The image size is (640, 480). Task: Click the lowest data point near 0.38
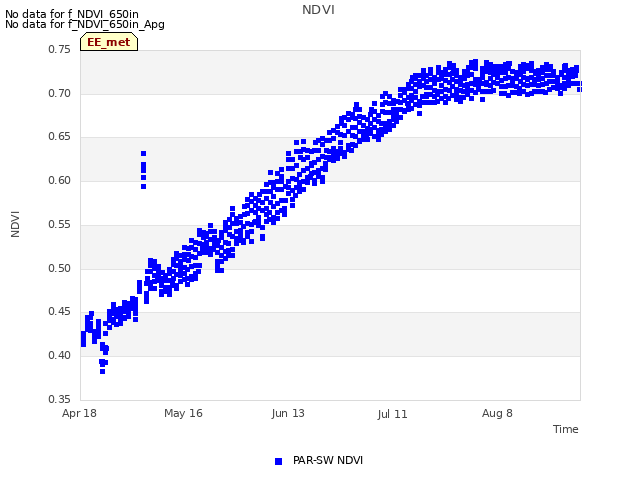click(x=102, y=371)
